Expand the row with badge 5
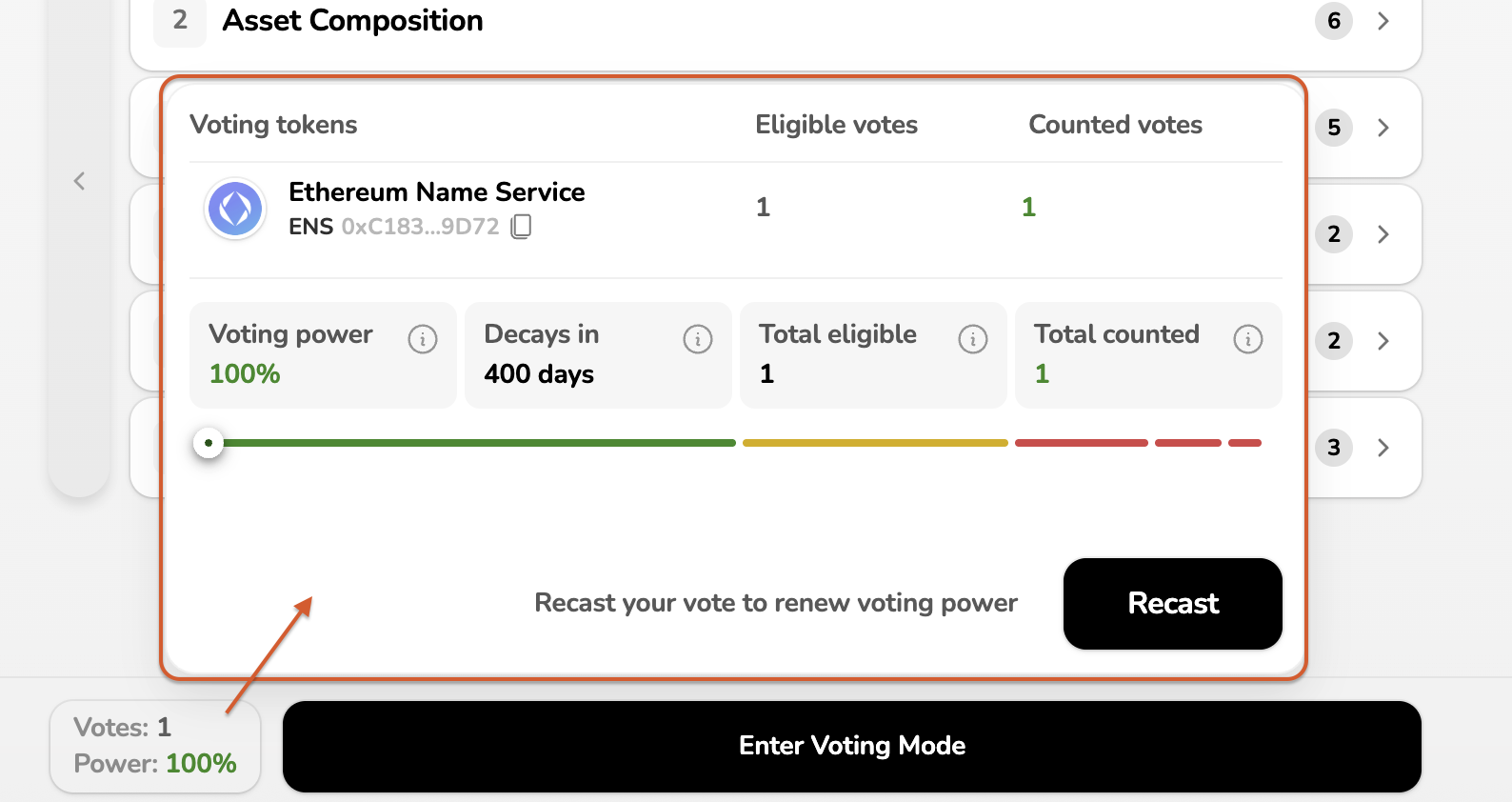The image size is (1512, 802). pos(1383,128)
